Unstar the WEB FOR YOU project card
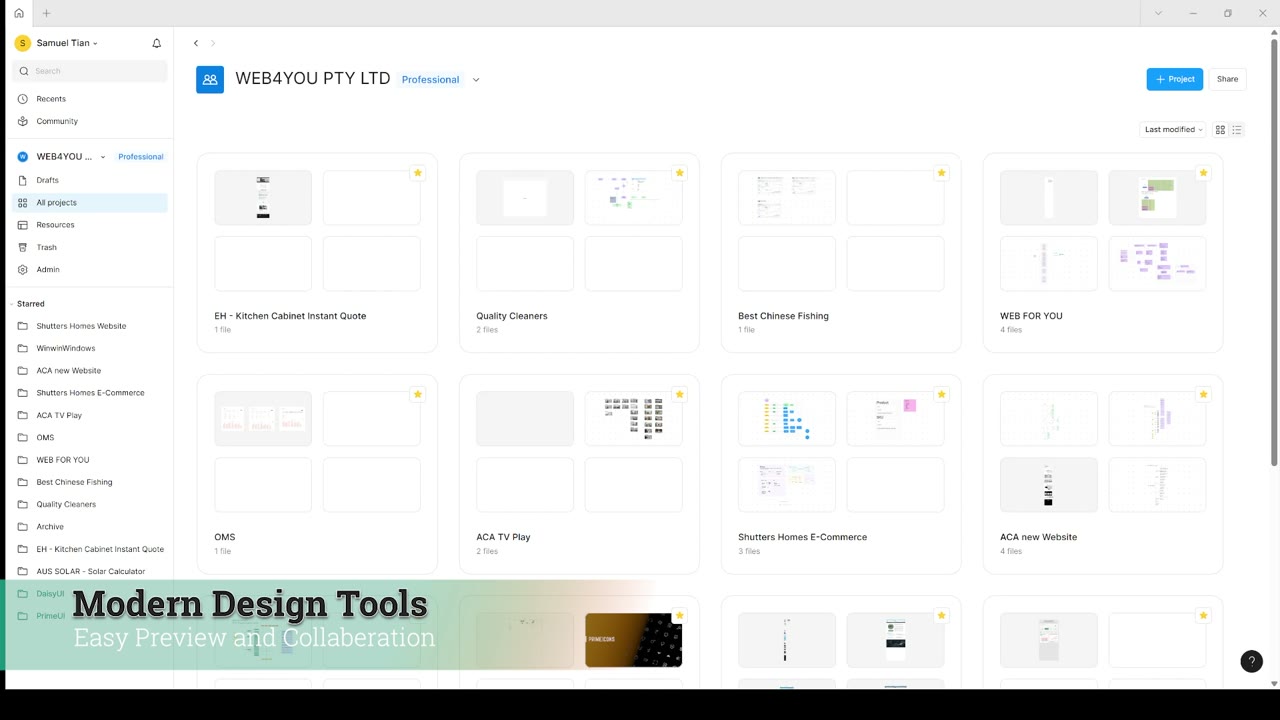The image size is (1280, 720). [x=1203, y=173]
